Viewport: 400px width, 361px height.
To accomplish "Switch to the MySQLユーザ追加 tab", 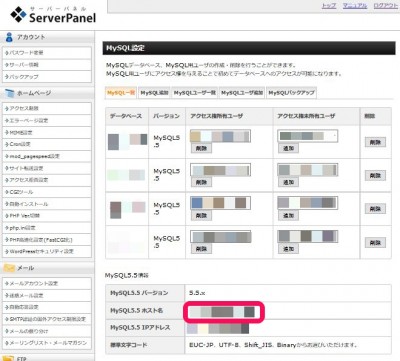I will (x=242, y=93).
